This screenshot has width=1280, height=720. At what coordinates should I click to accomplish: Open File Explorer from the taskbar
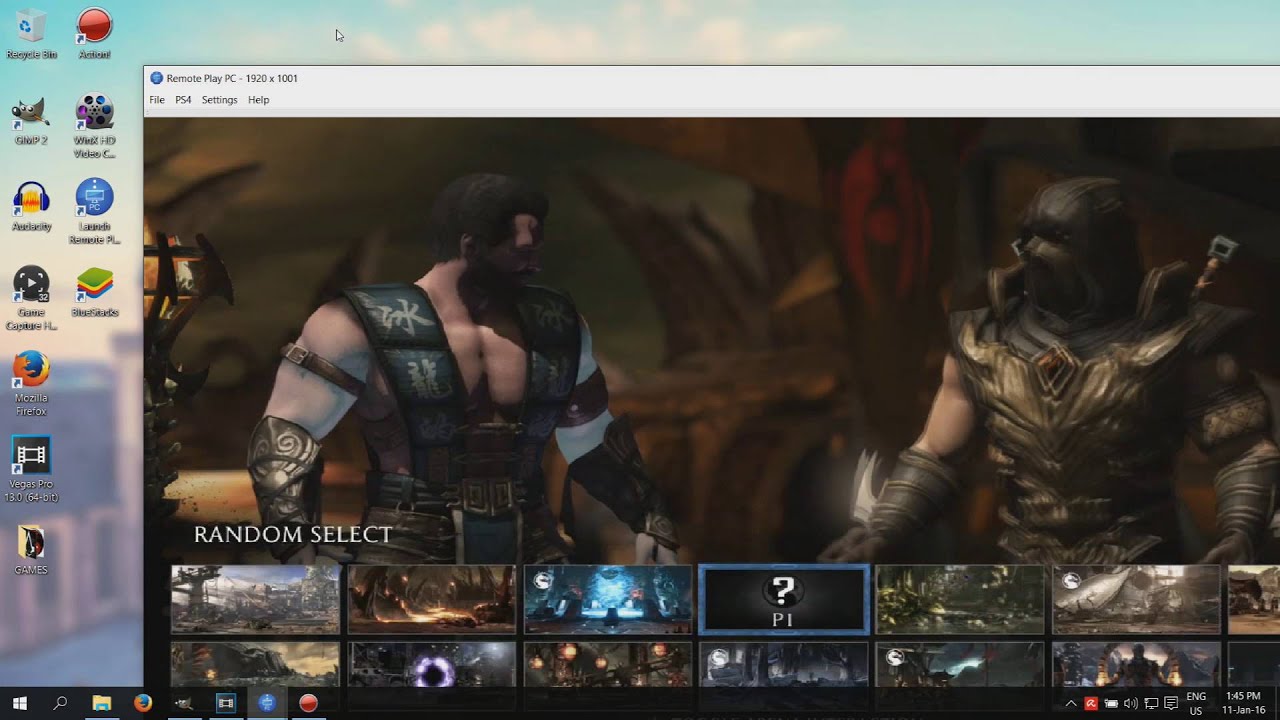pos(101,703)
